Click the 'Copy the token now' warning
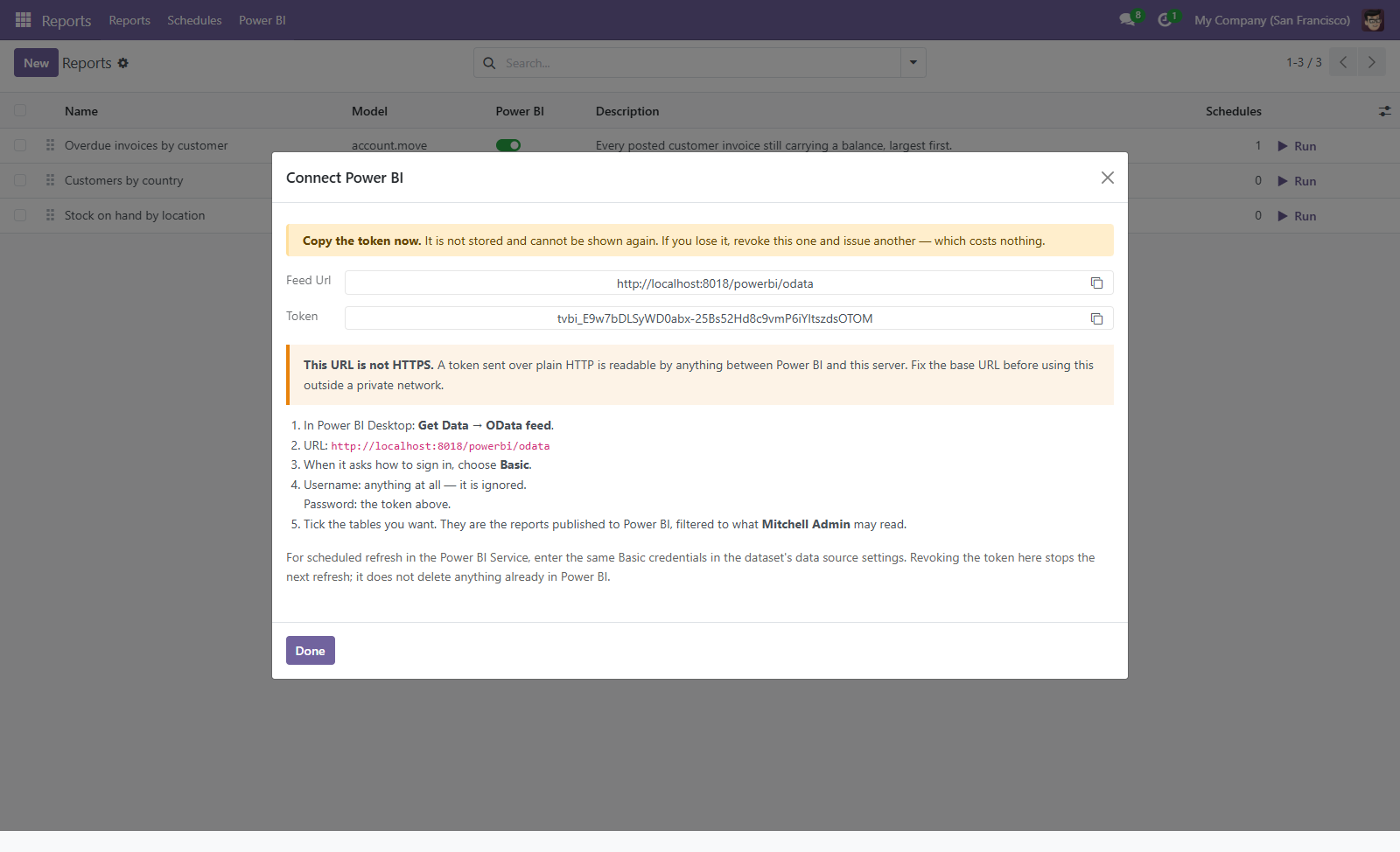 [x=700, y=241]
